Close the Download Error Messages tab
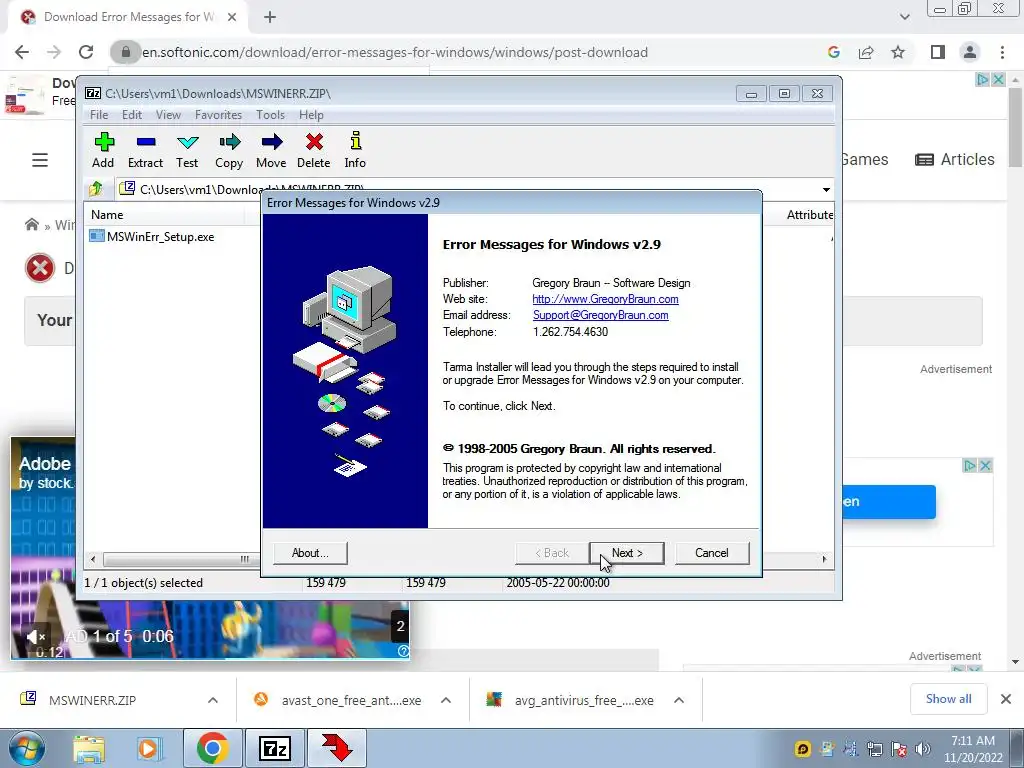The image size is (1024, 768). tap(232, 17)
